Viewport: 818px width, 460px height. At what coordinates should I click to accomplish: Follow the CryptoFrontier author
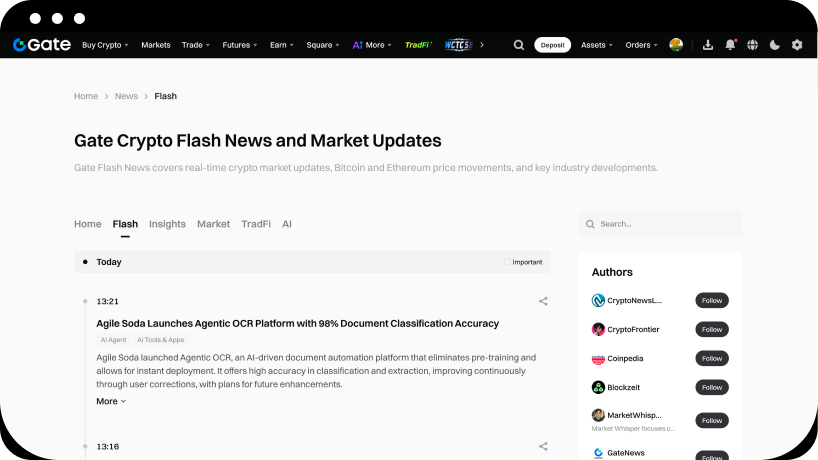tap(711, 329)
